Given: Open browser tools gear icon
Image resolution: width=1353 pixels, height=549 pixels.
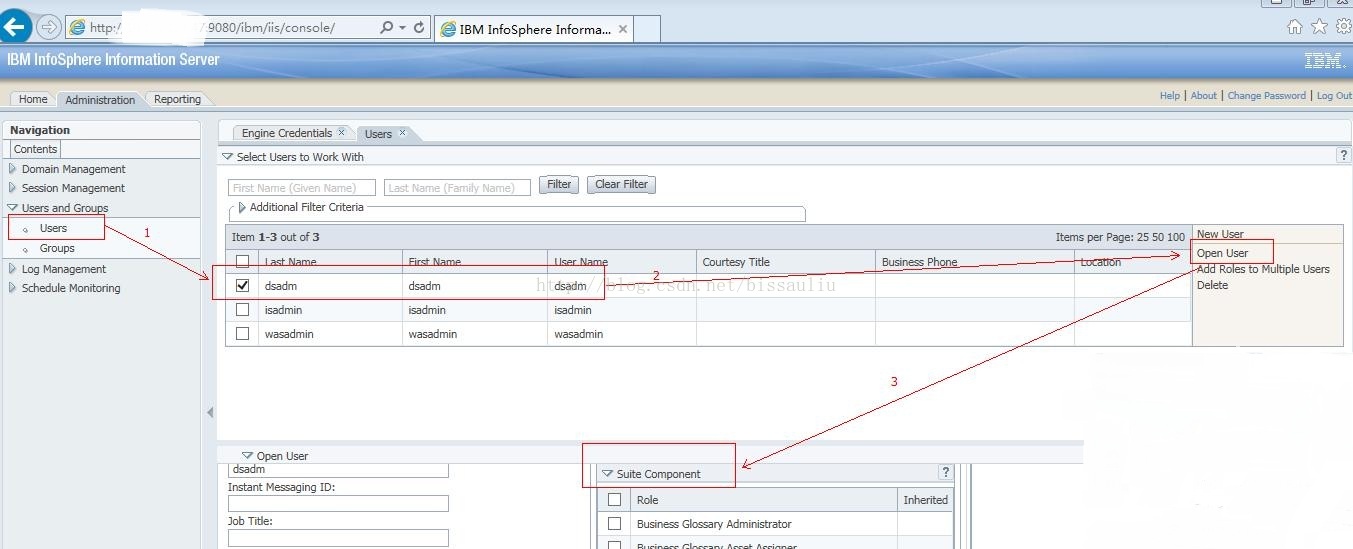Looking at the screenshot, I should click(x=1343, y=27).
